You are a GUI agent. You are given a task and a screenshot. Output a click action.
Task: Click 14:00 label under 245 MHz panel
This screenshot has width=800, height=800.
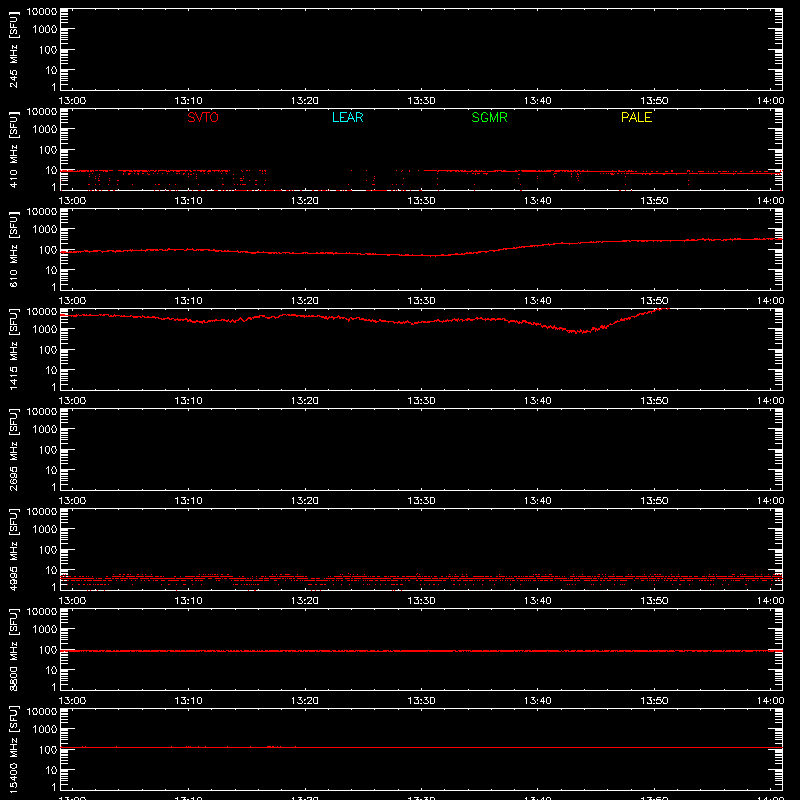click(x=770, y=101)
